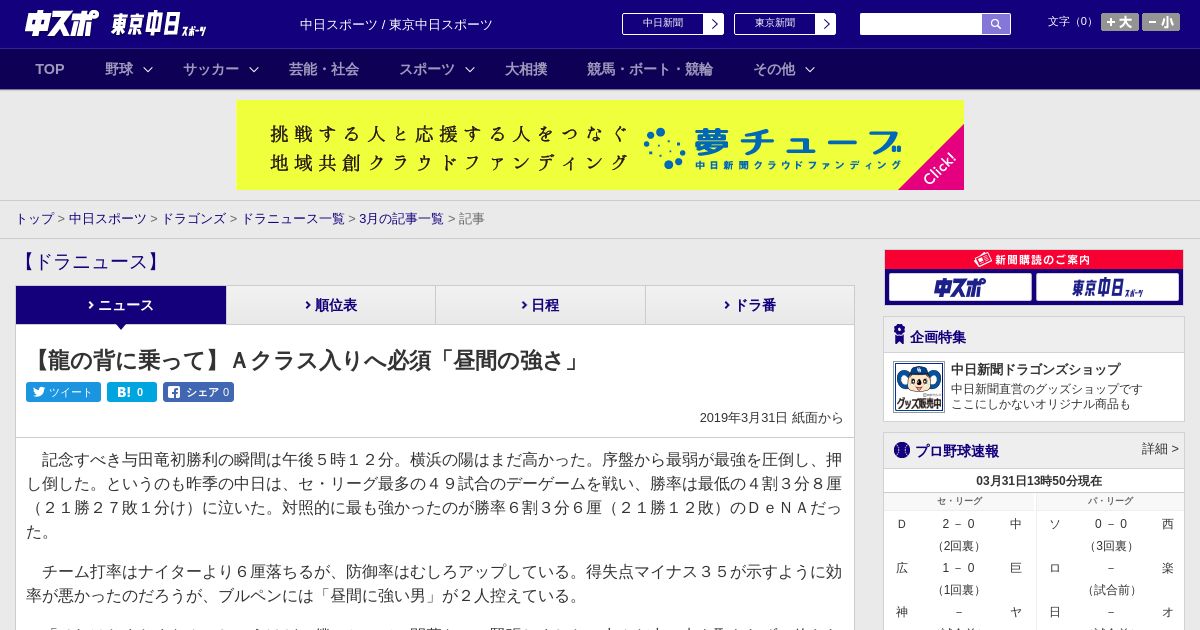Click 新聞購読のご案内 red header

pyautogui.click(x=1034, y=260)
